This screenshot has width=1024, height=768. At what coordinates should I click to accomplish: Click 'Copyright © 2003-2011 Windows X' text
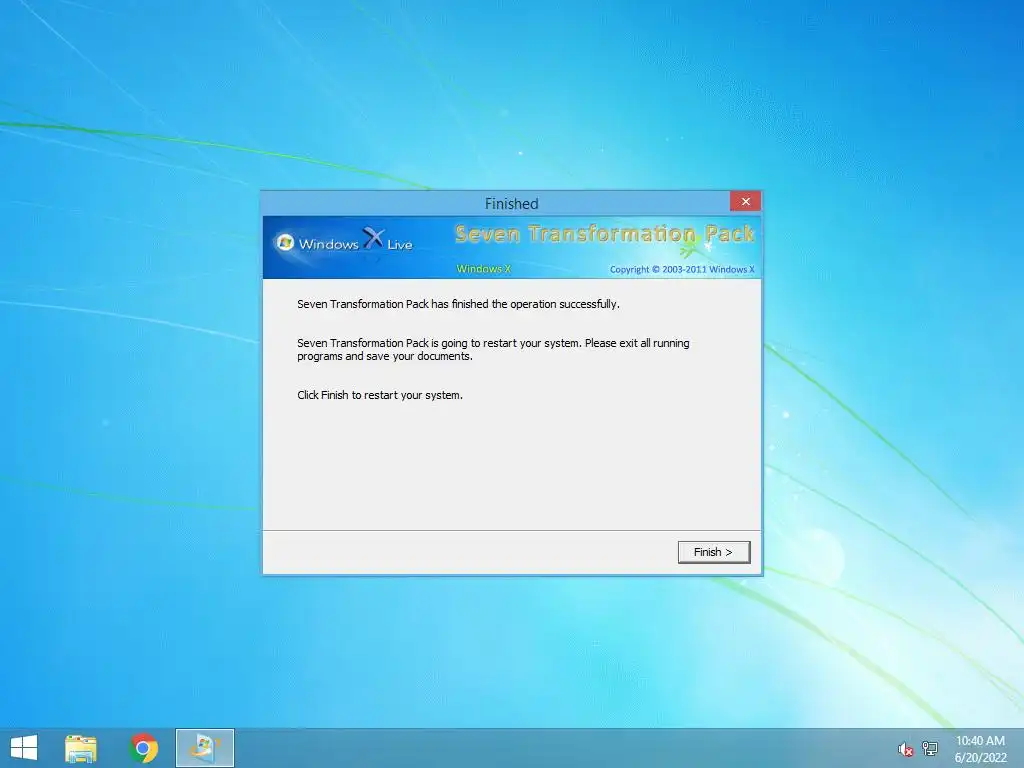(682, 270)
